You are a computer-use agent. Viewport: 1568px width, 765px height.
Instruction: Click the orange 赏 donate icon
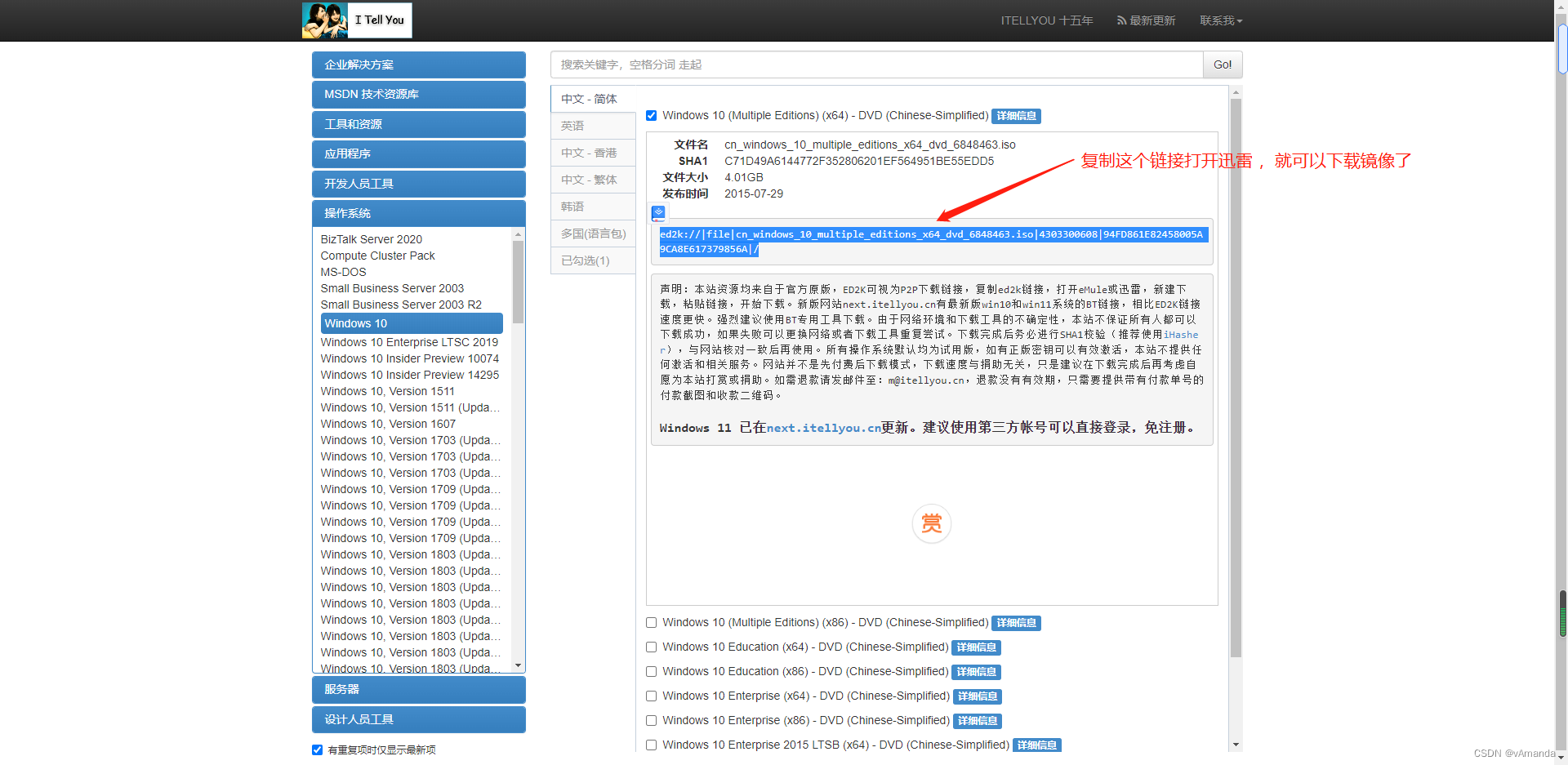pyautogui.click(x=932, y=523)
